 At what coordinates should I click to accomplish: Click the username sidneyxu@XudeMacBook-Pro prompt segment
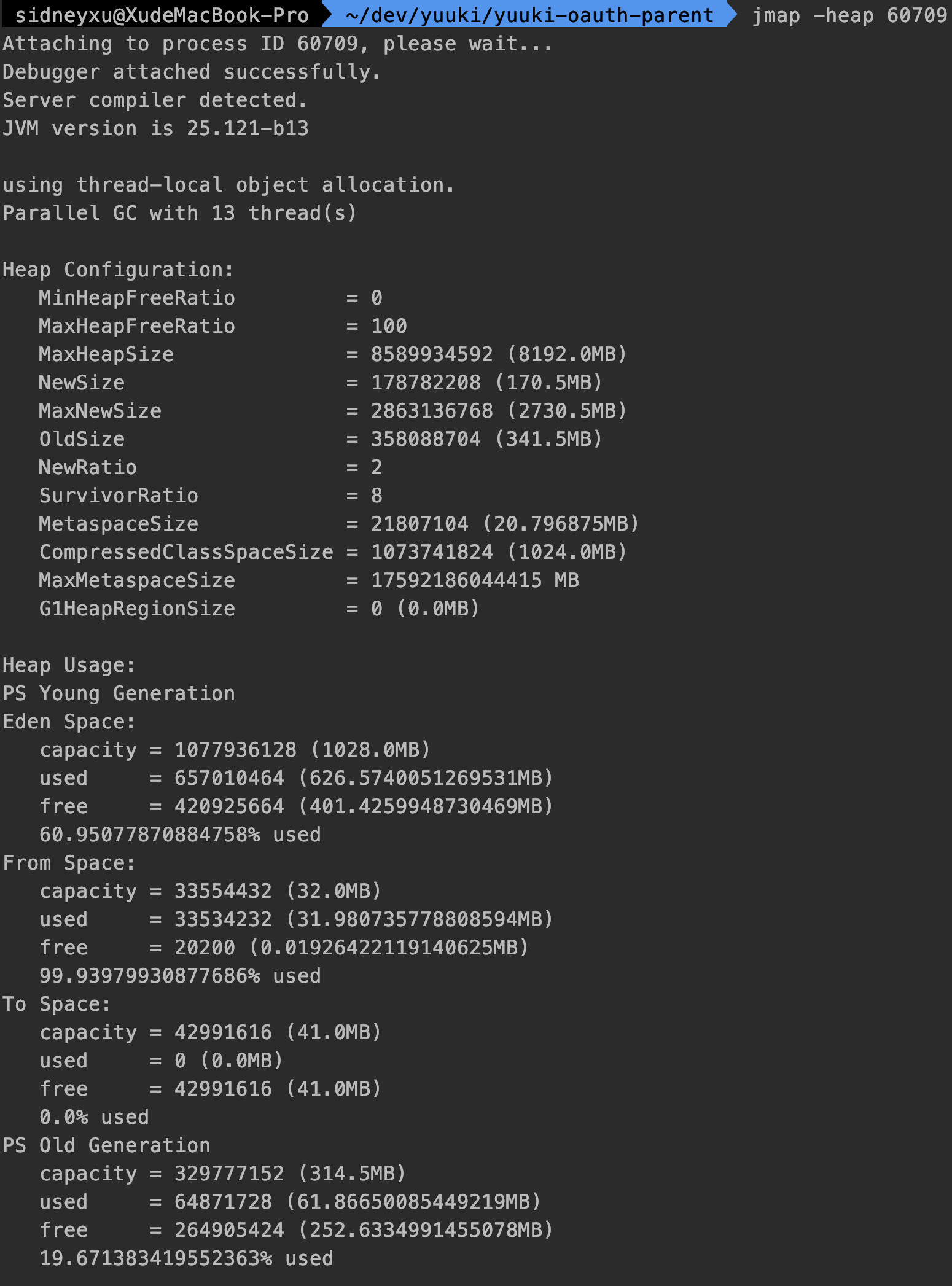click(x=162, y=15)
